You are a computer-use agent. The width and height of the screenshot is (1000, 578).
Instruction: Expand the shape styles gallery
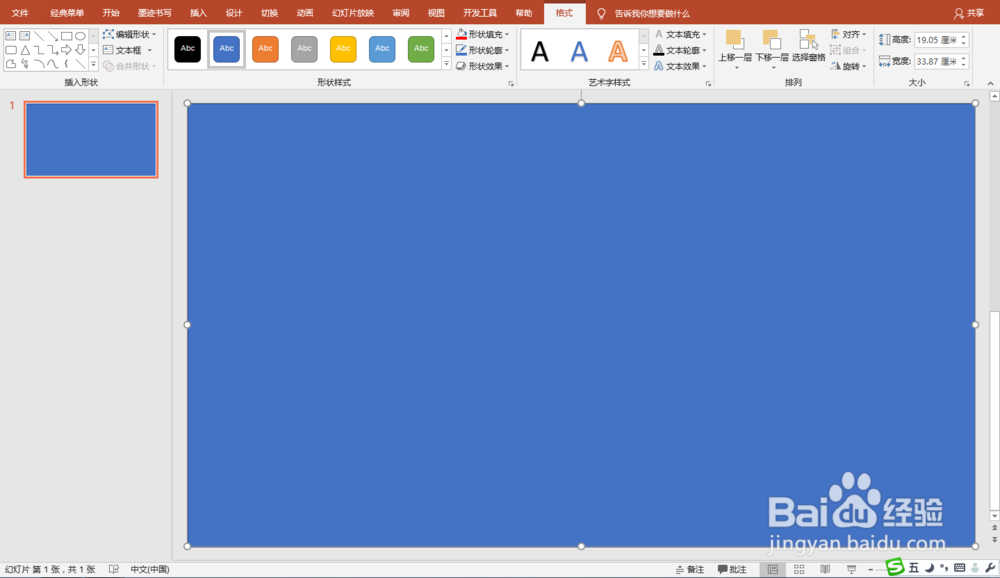pyautogui.click(x=446, y=64)
